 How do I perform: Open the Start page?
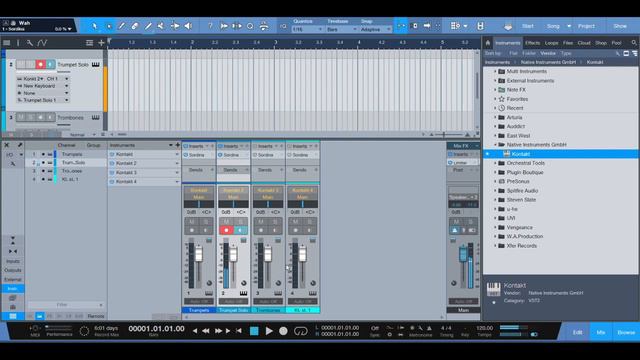(528, 26)
